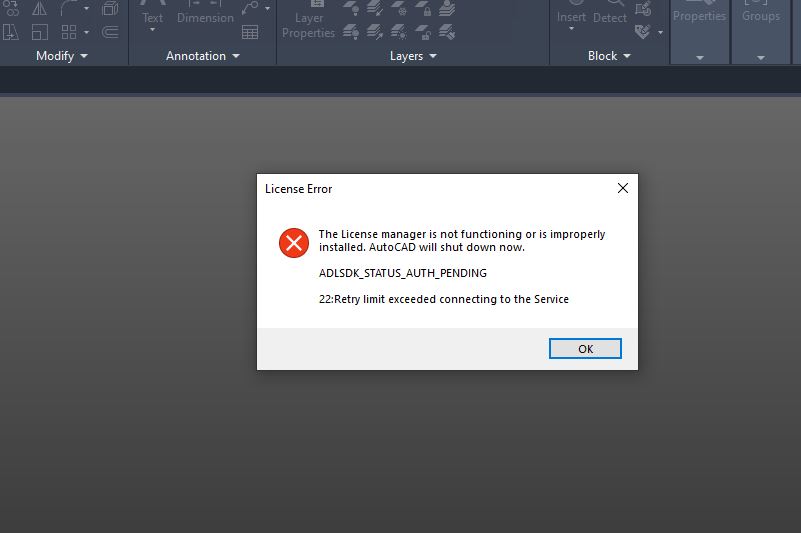
Task: Select the Explode tool in Modify panel
Action: coord(110,8)
